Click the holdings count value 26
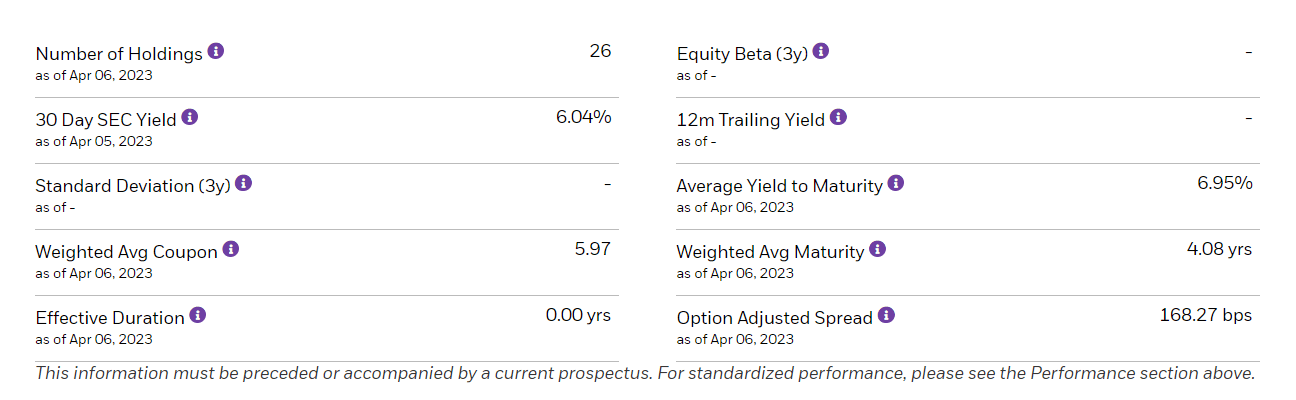Image resolution: width=1296 pixels, height=400 pixels. click(600, 51)
